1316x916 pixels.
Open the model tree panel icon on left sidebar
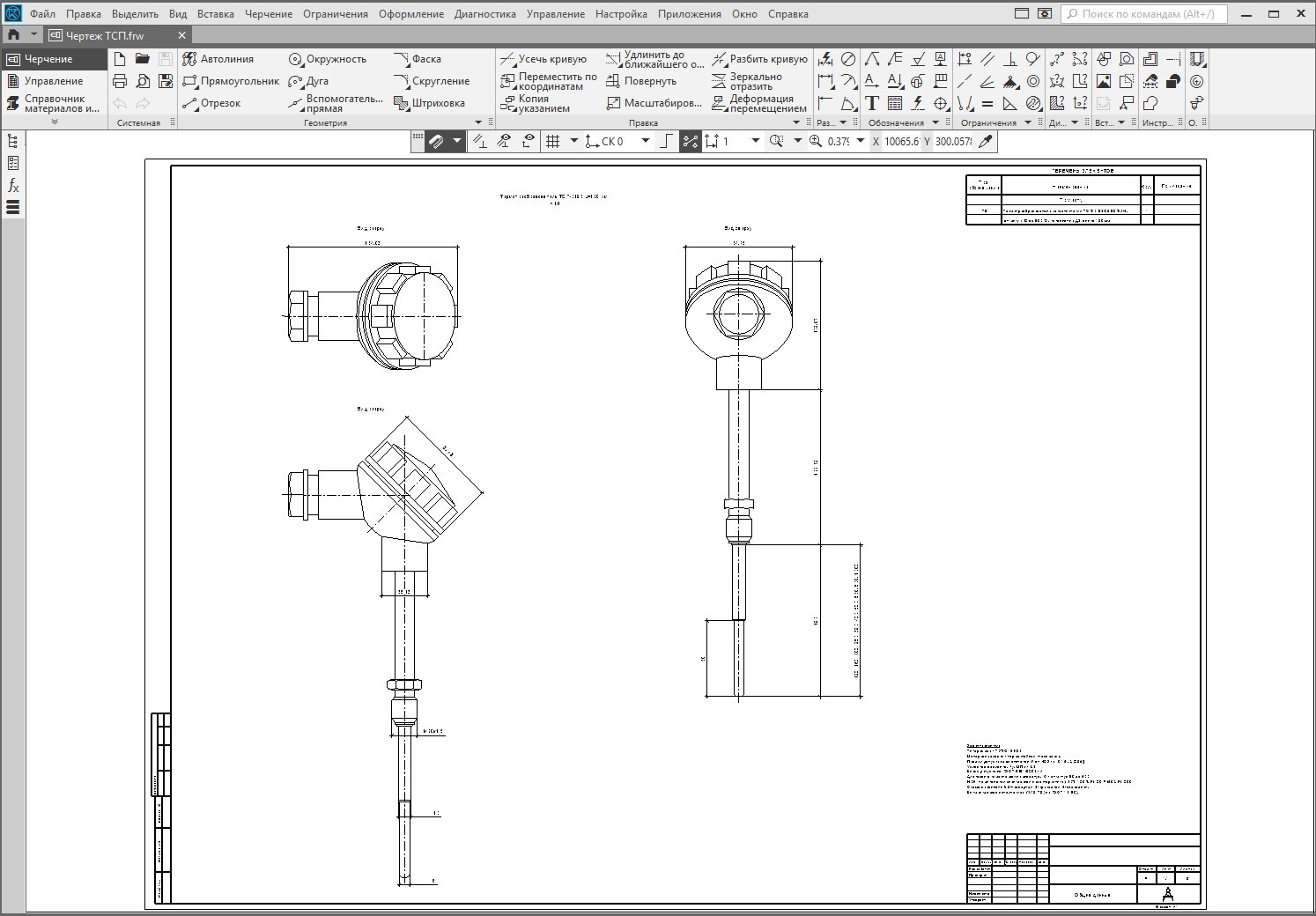click(x=13, y=141)
